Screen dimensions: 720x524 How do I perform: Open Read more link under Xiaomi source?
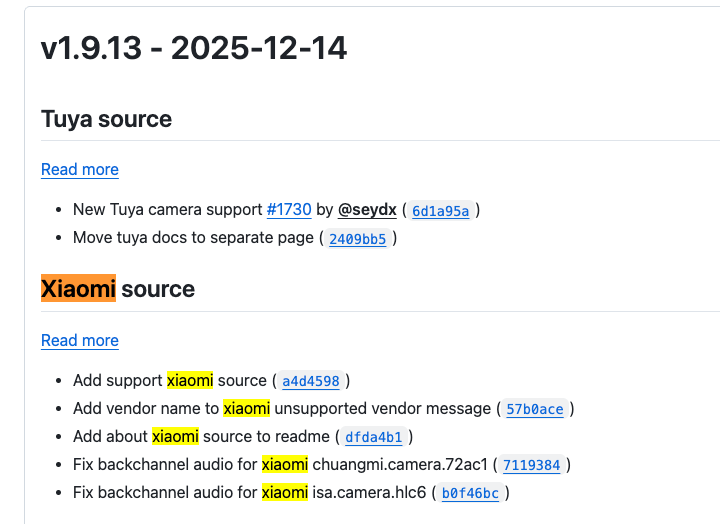pyautogui.click(x=80, y=340)
